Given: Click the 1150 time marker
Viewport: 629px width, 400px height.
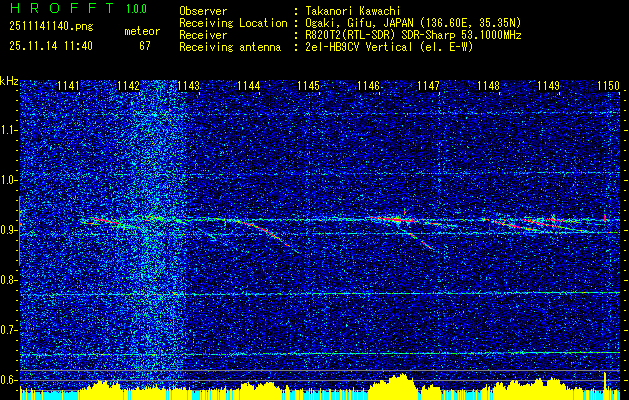Looking at the screenshot, I should pos(609,86).
